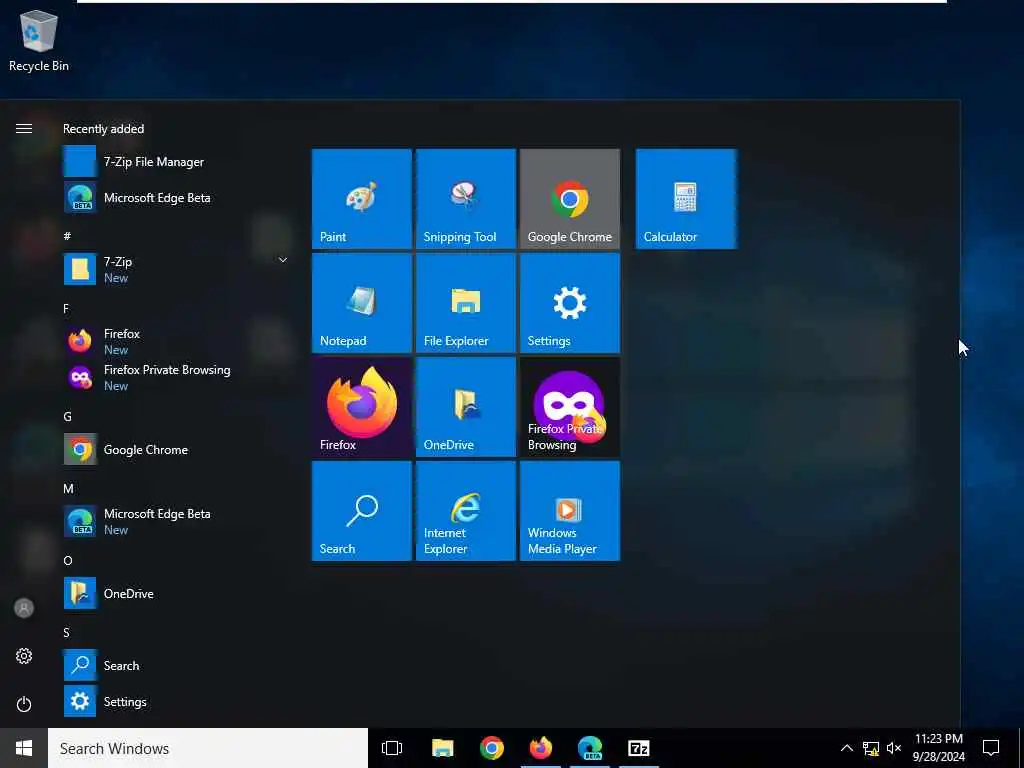Click the letter M group header
This screenshot has height=768, width=1024.
(x=68, y=488)
